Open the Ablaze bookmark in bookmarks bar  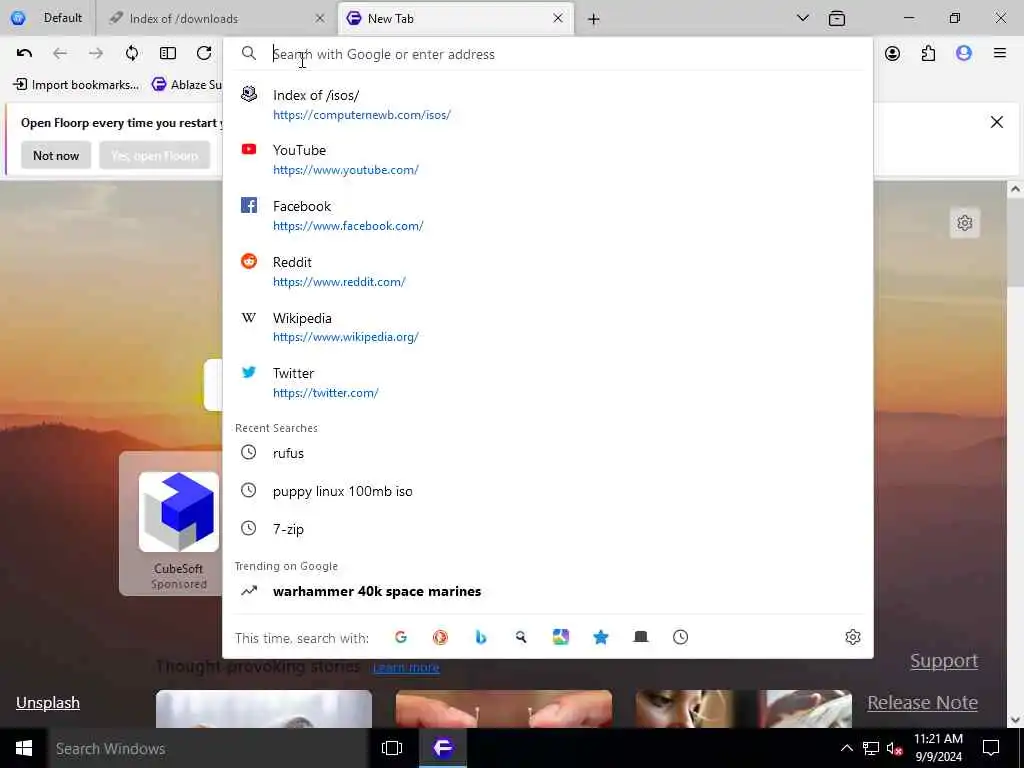coord(186,84)
